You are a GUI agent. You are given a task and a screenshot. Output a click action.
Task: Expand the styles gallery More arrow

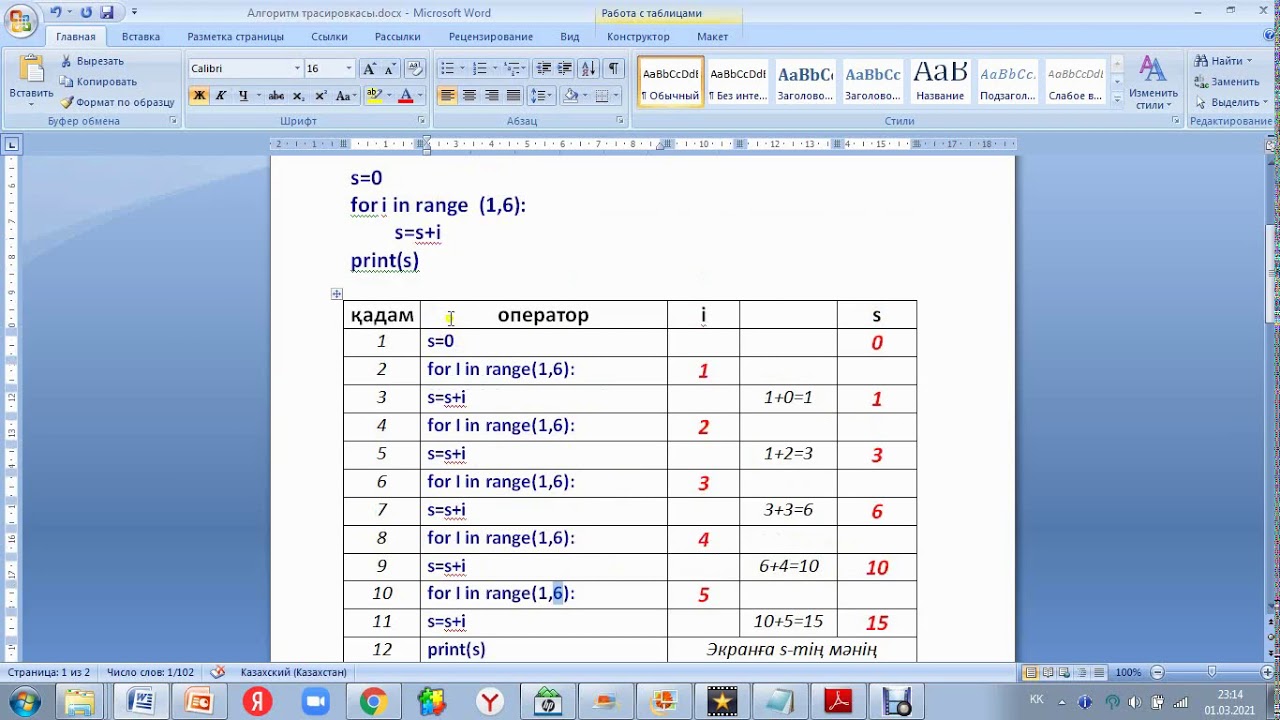point(1117,100)
